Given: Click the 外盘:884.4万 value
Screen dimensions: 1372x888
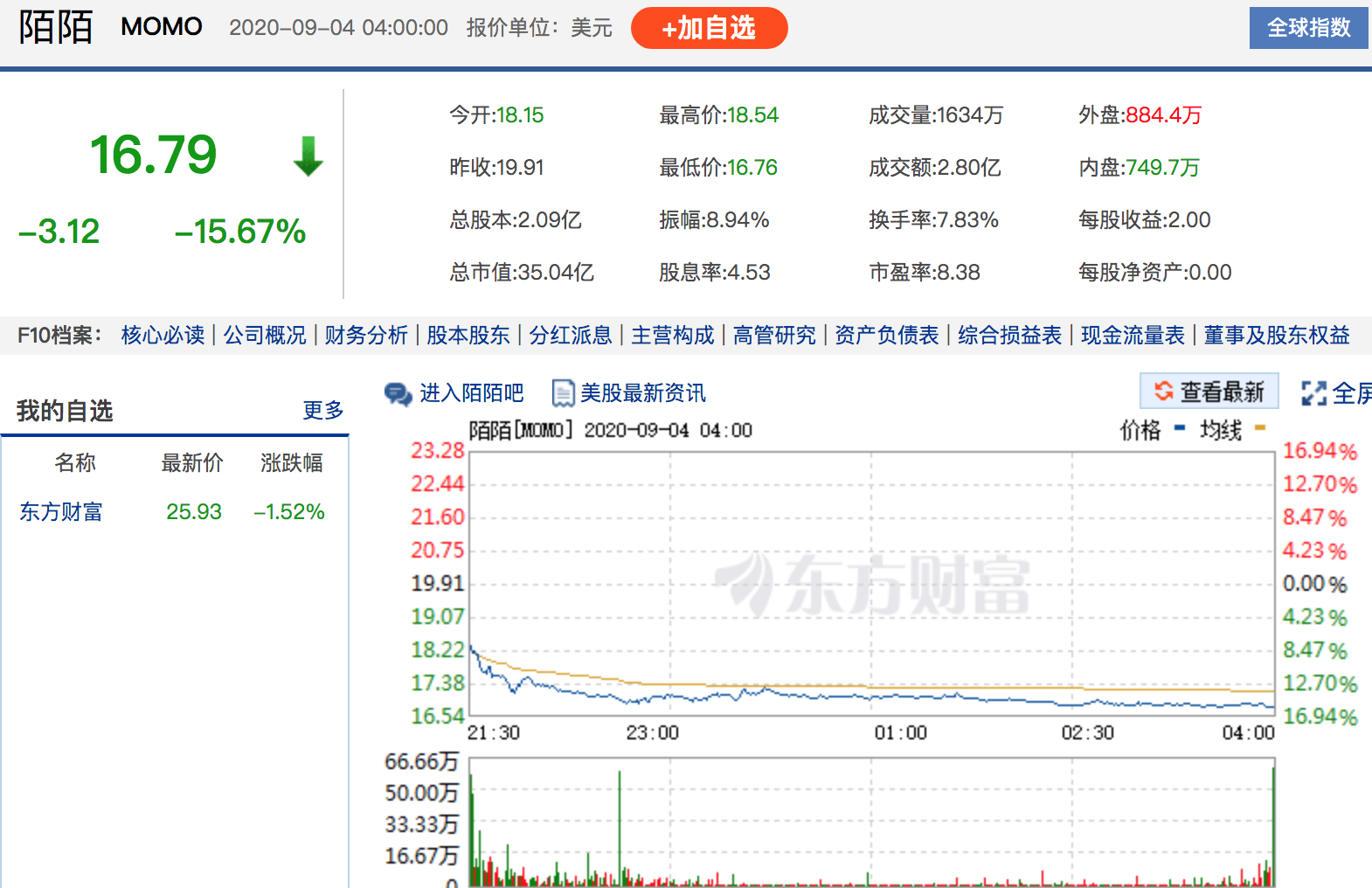Looking at the screenshot, I should [1140, 115].
